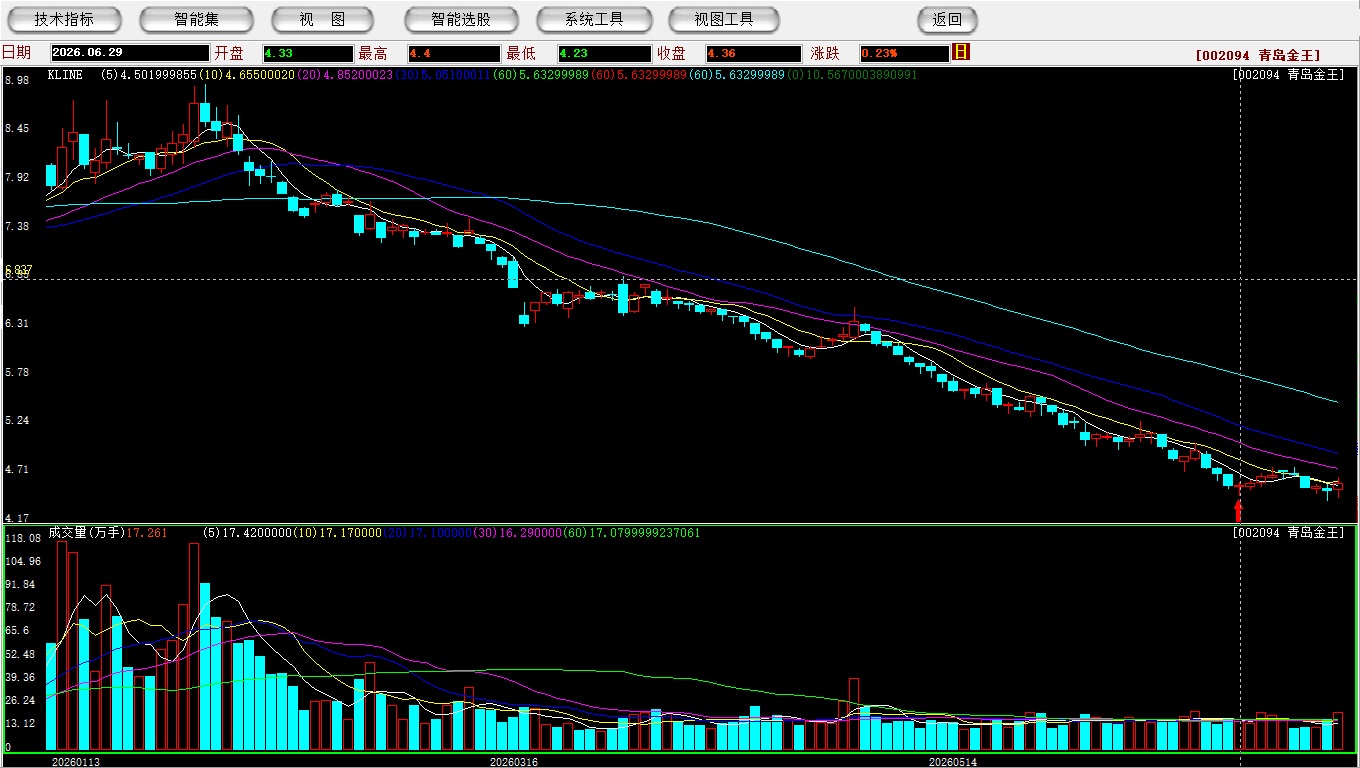The height and width of the screenshot is (768, 1360).
Task: Click the 日期 label
Action: 16,53
